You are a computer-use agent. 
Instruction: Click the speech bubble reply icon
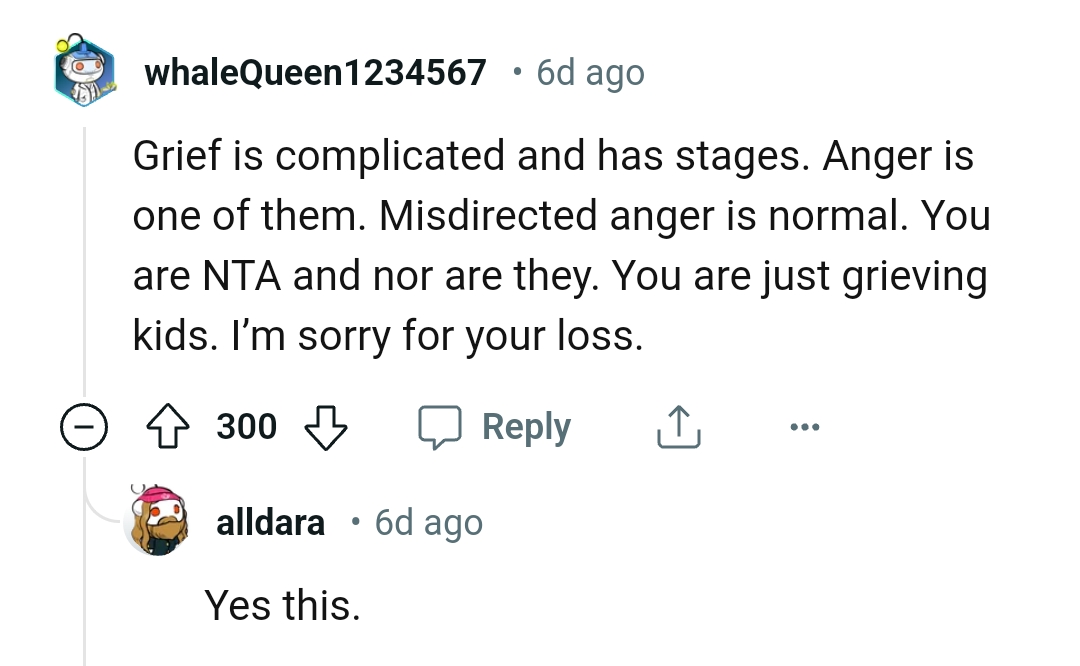pyautogui.click(x=437, y=427)
